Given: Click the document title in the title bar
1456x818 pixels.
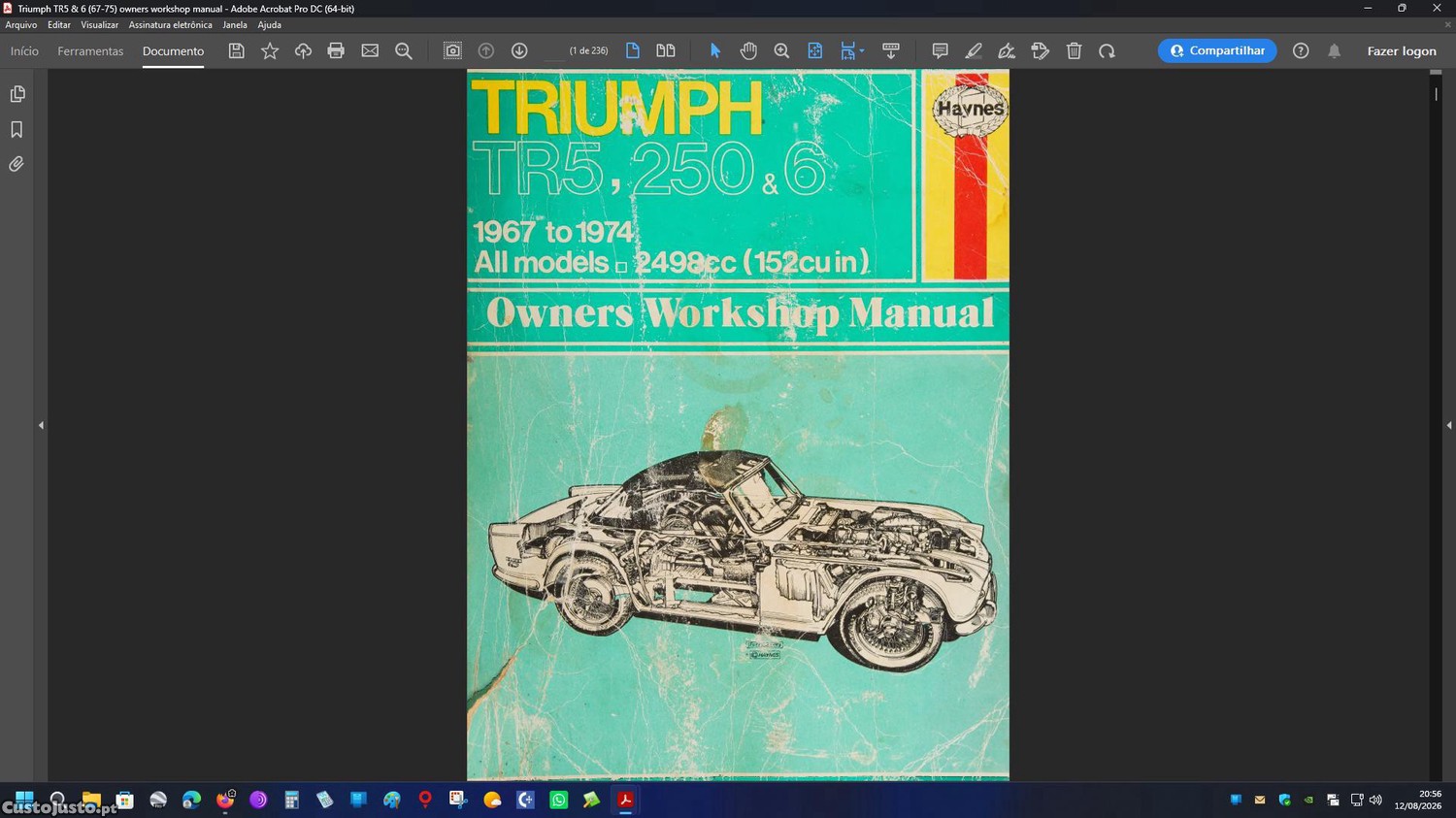Looking at the screenshot, I should 185,9.
